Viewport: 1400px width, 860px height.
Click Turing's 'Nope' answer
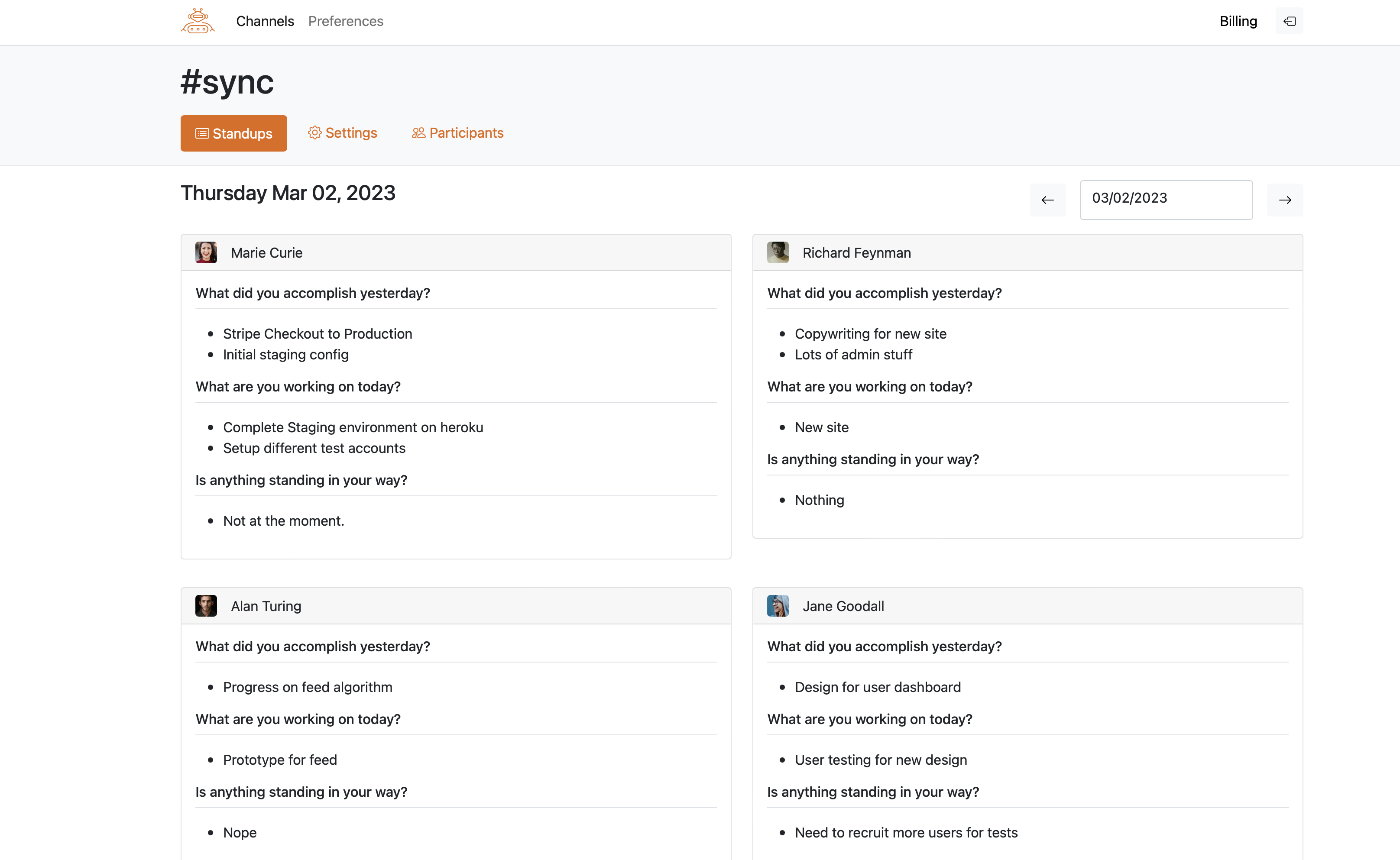tap(240, 832)
